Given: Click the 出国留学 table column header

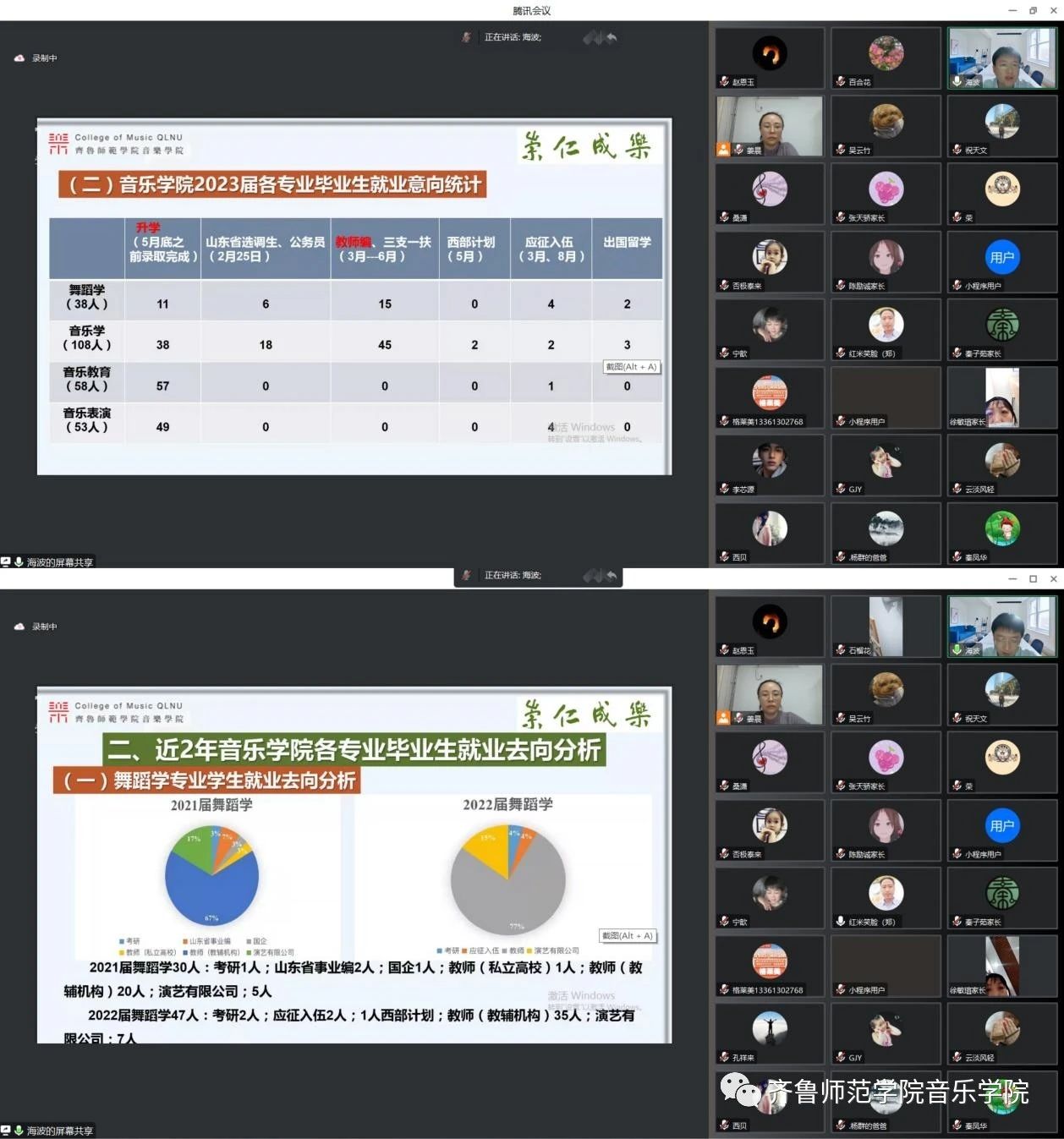Looking at the screenshot, I should 627,243.
